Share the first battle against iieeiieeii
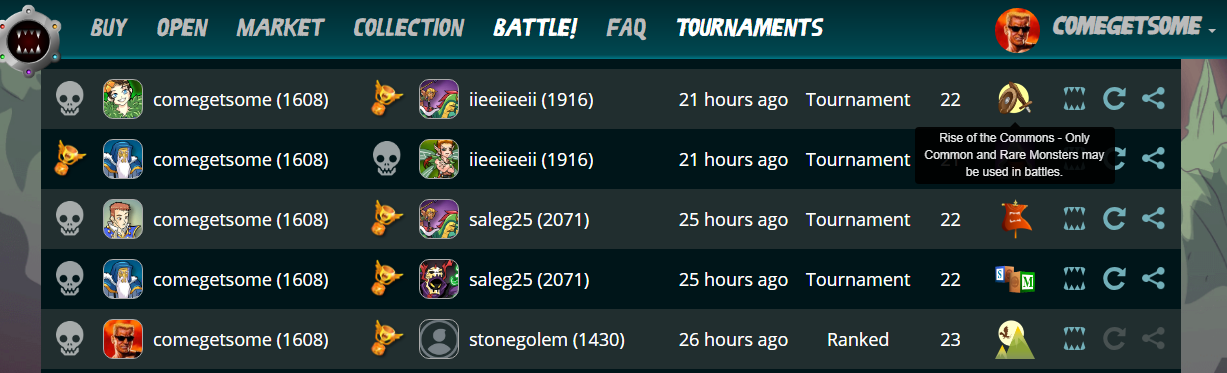 coord(1153,99)
